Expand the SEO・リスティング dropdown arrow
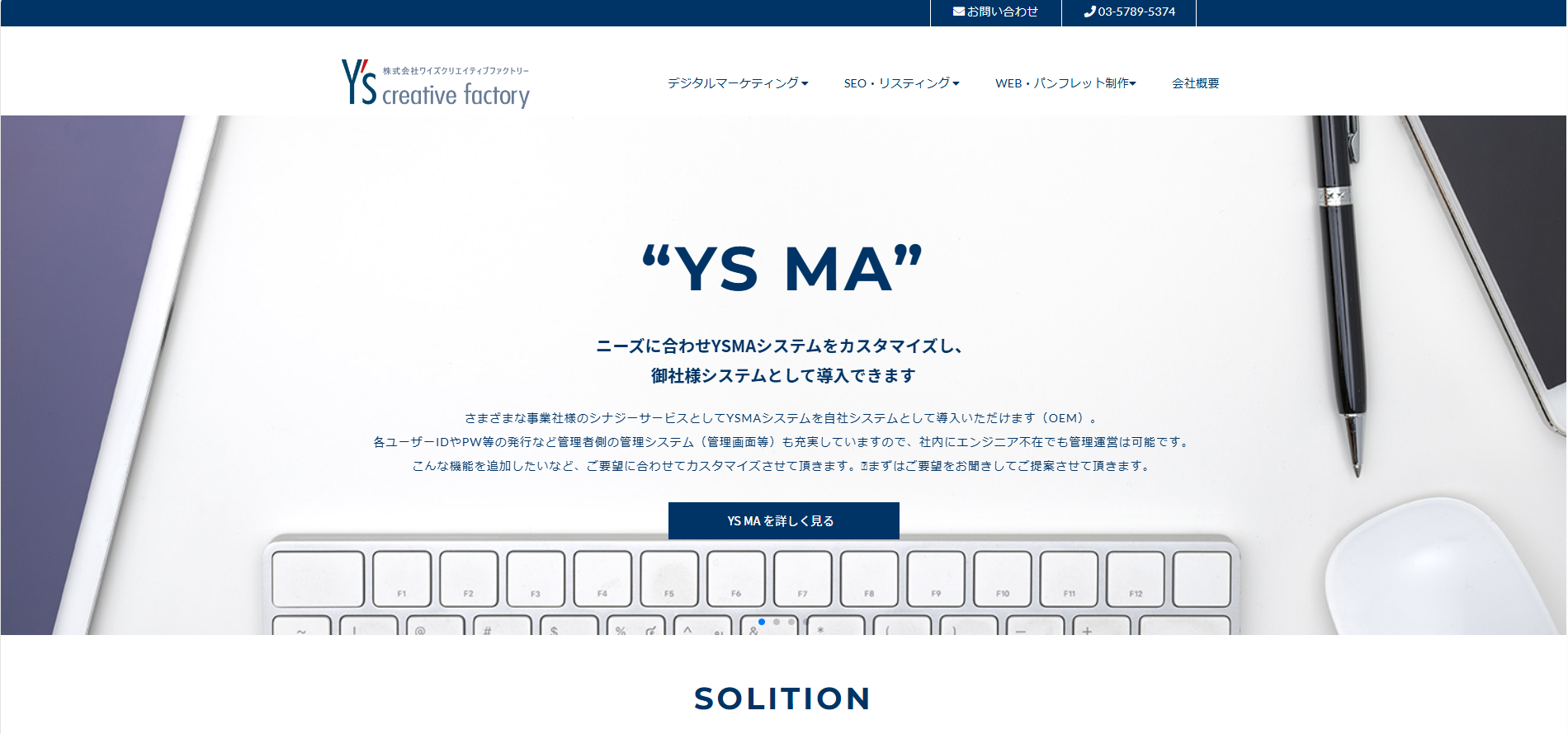The image size is (1568, 734). 956,83
